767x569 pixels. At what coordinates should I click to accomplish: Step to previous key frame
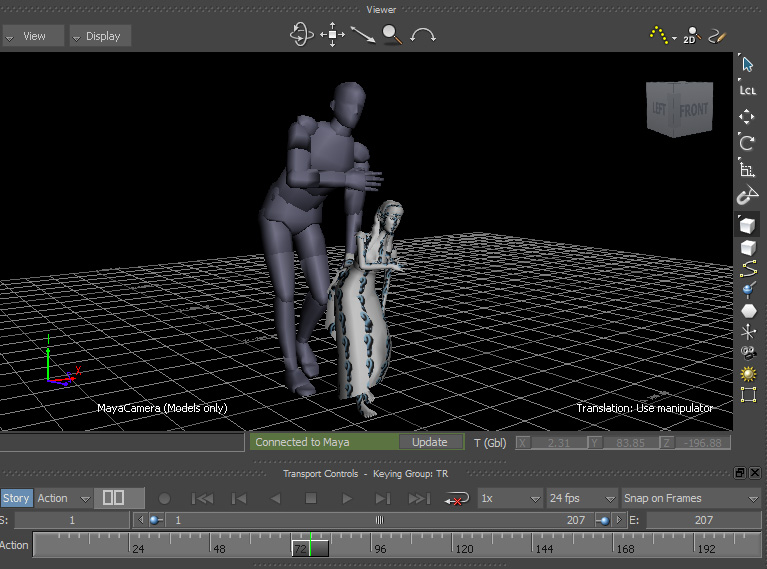tap(239, 499)
